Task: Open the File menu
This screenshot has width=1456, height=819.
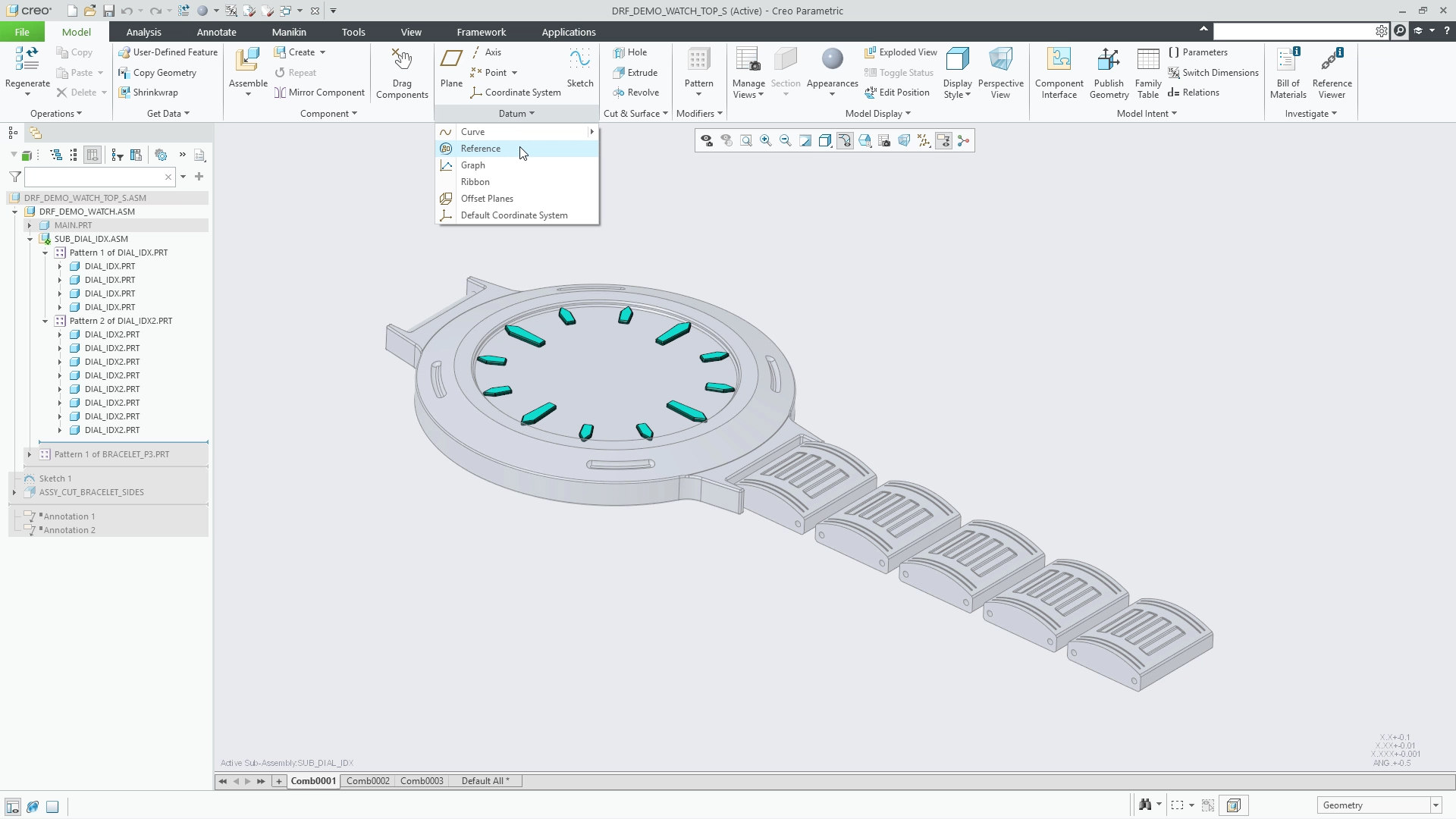Action: 22,32
